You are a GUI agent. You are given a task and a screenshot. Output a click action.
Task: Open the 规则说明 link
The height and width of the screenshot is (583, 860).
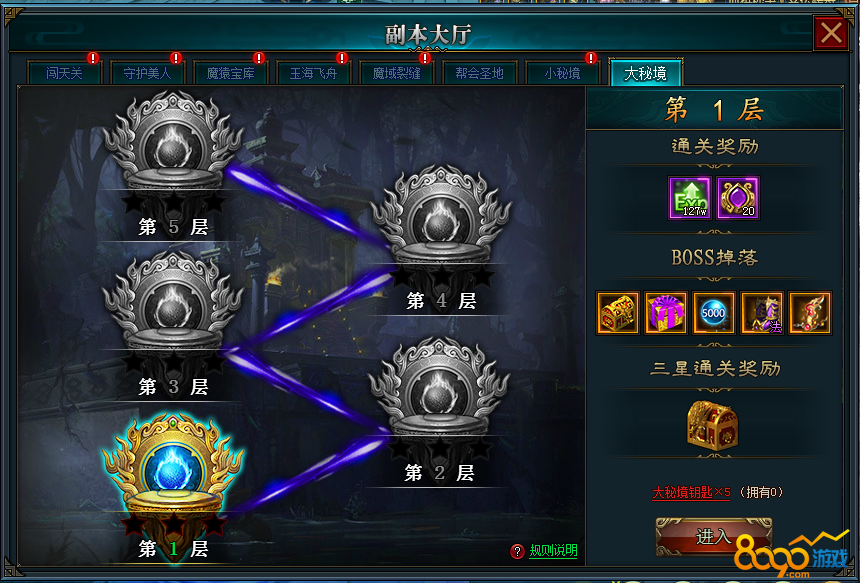click(x=553, y=551)
